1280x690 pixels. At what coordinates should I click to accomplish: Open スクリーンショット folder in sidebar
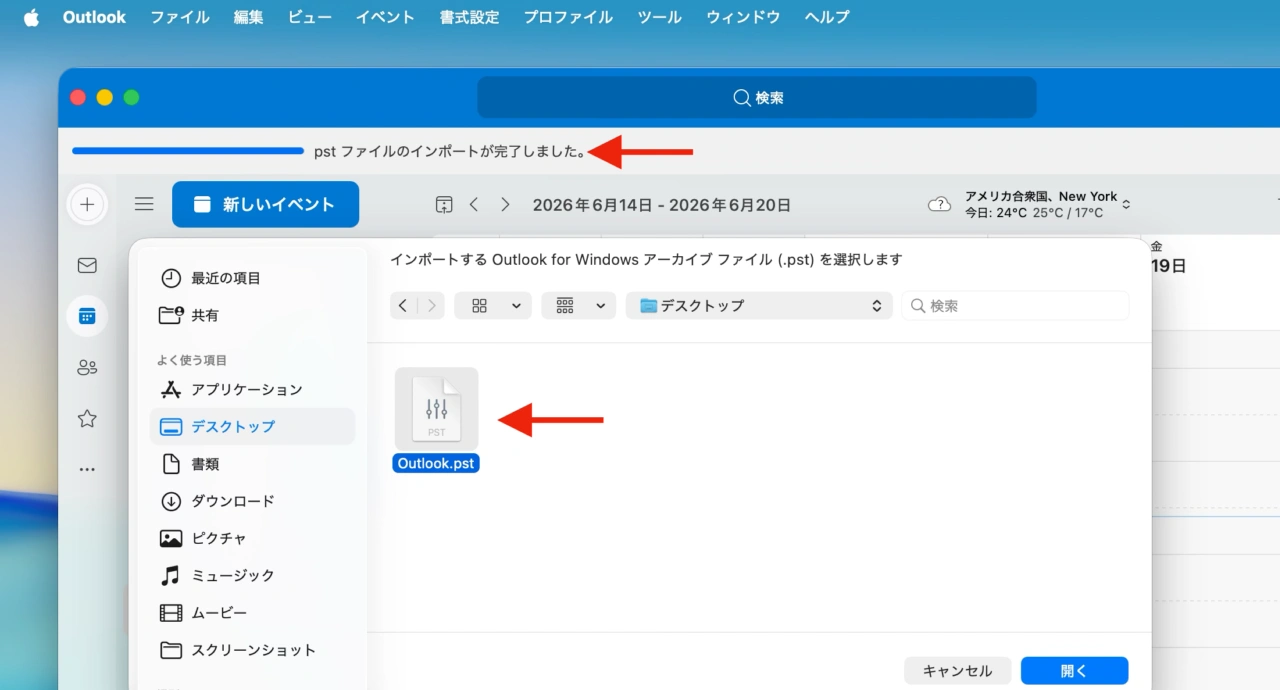[252, 650]
